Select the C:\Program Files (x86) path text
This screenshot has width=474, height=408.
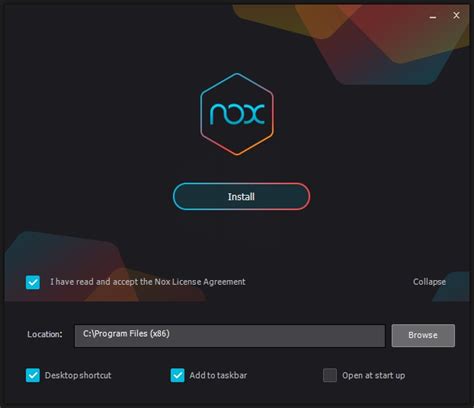click(126, 333)
